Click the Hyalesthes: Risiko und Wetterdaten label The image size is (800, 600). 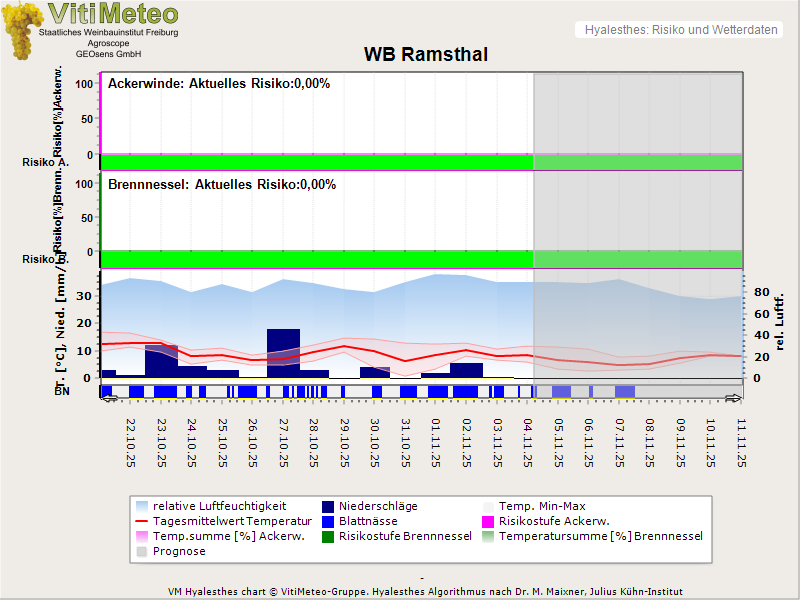point(679,30)
